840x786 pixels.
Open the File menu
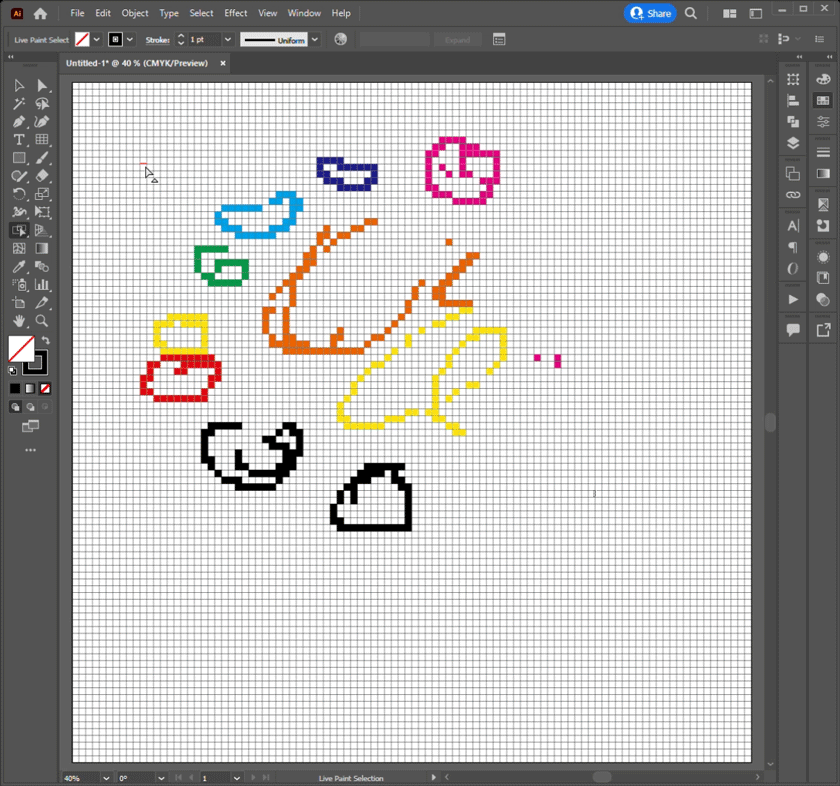coord(77,13)
